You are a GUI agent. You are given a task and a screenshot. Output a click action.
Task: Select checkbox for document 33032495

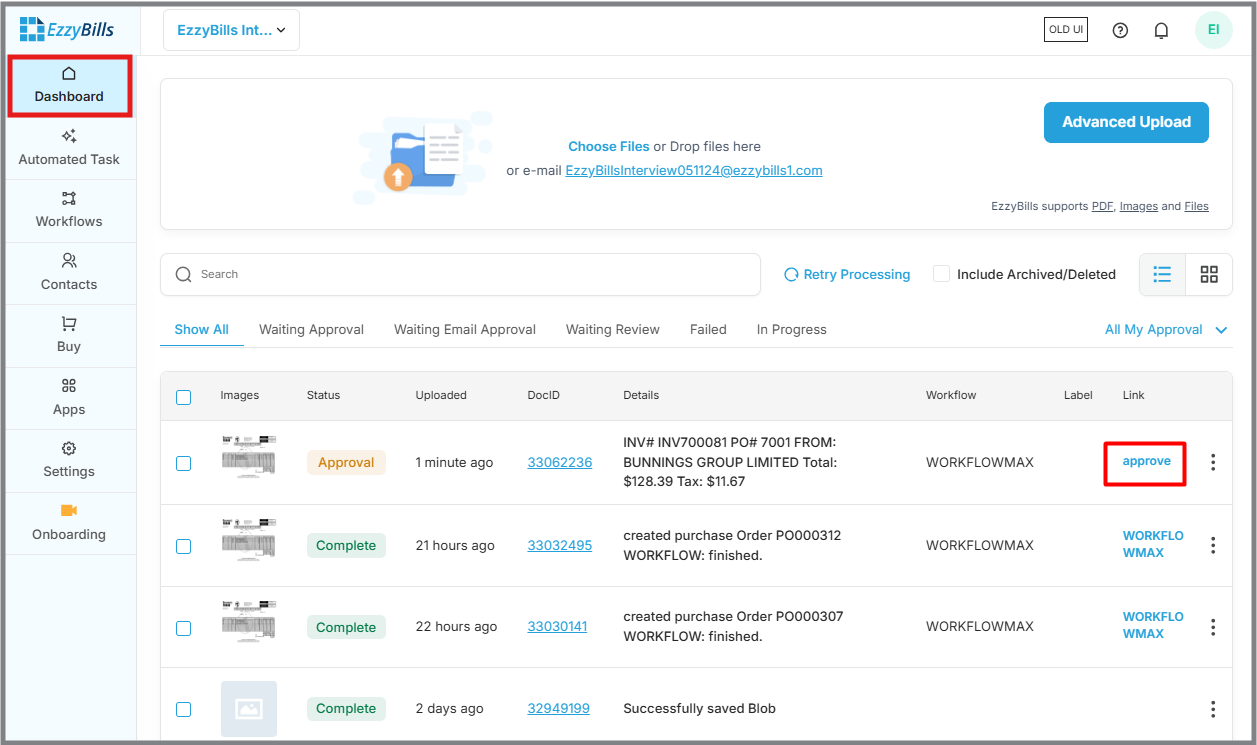(184, 546)
